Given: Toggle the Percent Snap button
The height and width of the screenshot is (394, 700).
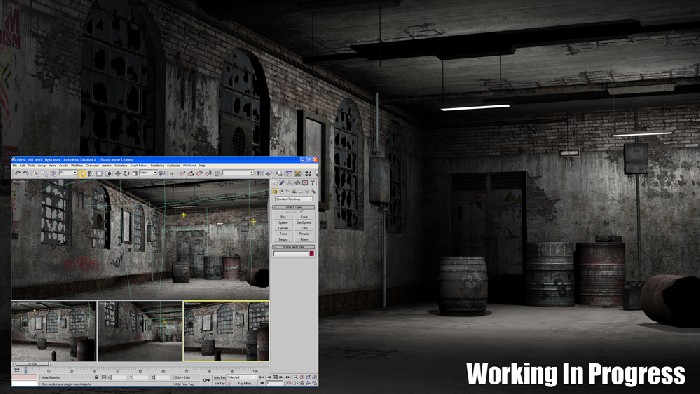Looking at the screenshot, I should click(x=200, y=173).
